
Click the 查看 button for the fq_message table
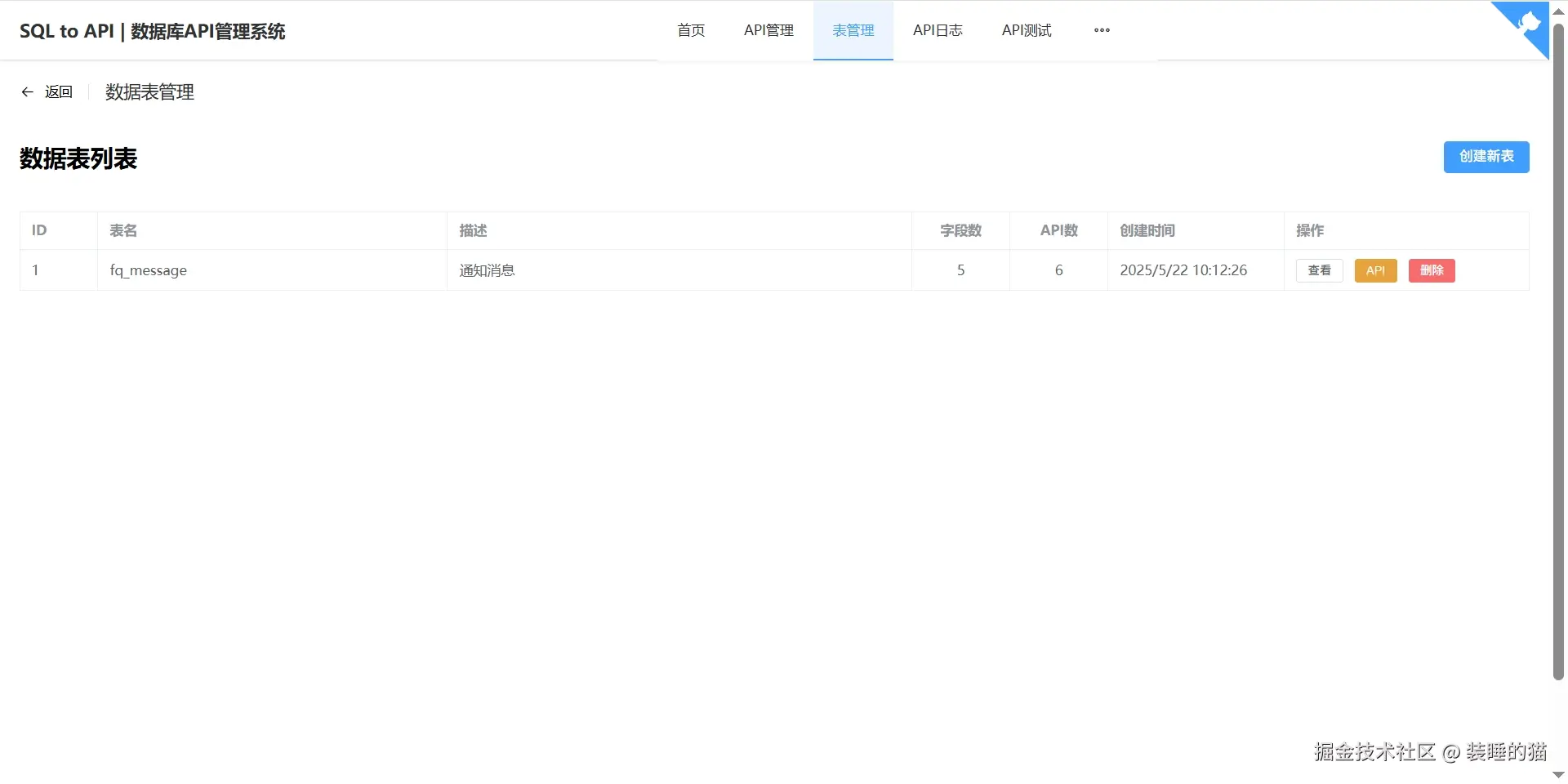coord(1319,270)
